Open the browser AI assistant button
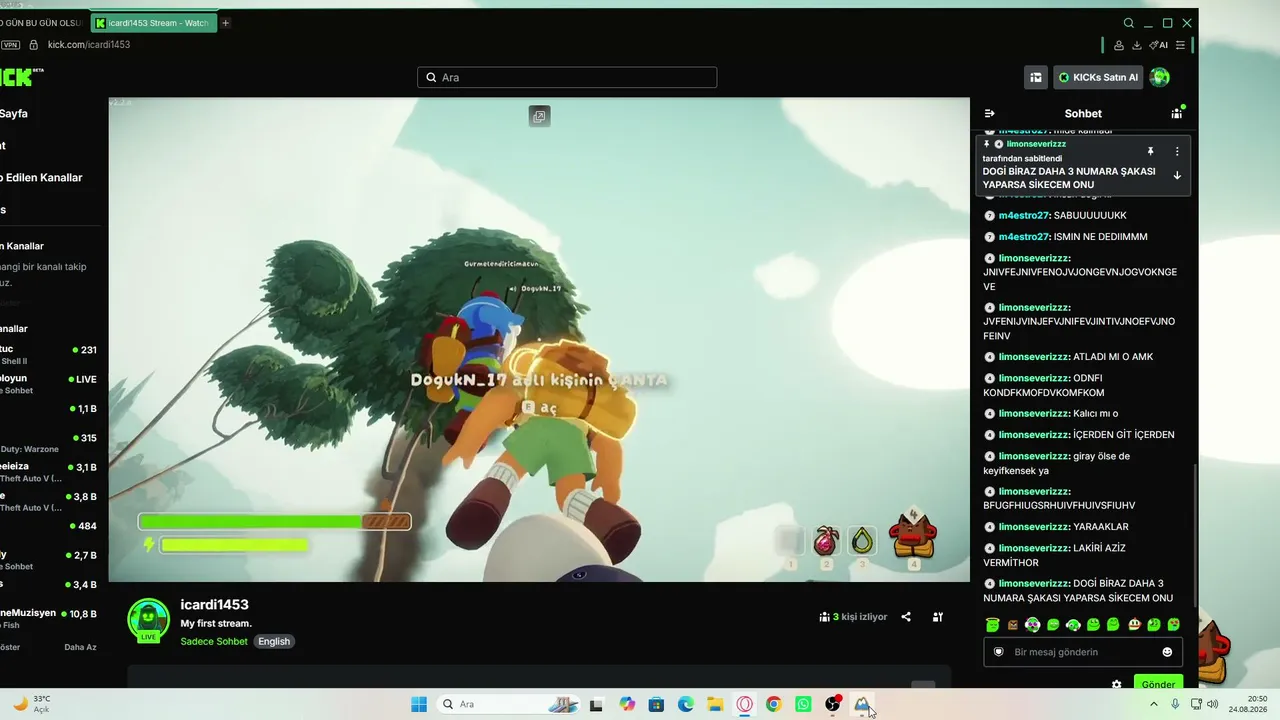The image size is (1280, 720). pyautogui.click(x=1158, y=45)
